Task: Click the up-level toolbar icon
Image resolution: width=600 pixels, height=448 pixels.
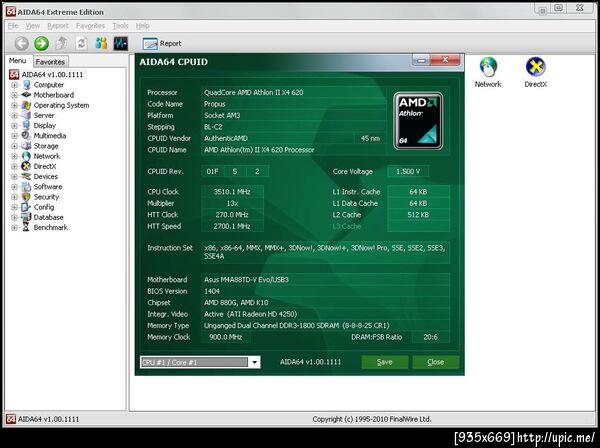Action: tap(61, 43)
